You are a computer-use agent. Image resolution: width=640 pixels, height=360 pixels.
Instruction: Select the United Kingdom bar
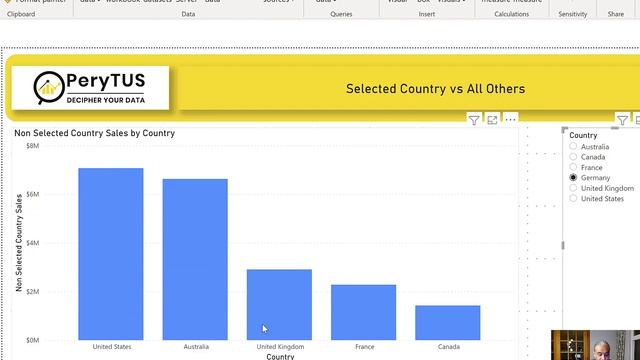[x=279, y=304]
